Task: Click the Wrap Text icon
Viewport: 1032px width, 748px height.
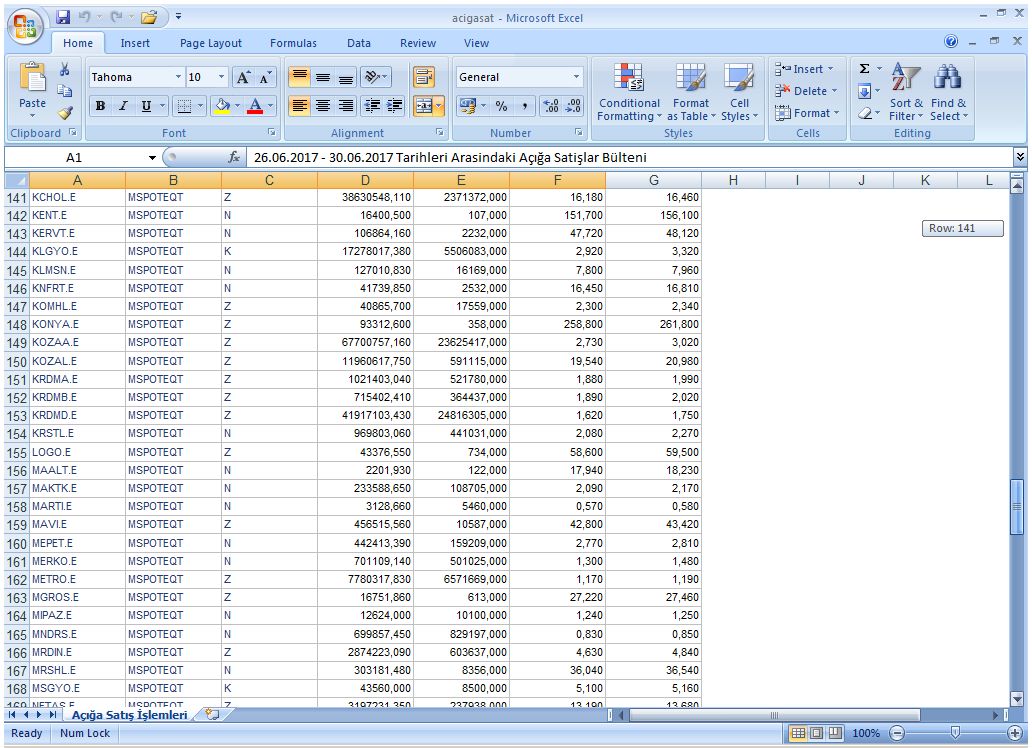Action: tap(423, 77)
